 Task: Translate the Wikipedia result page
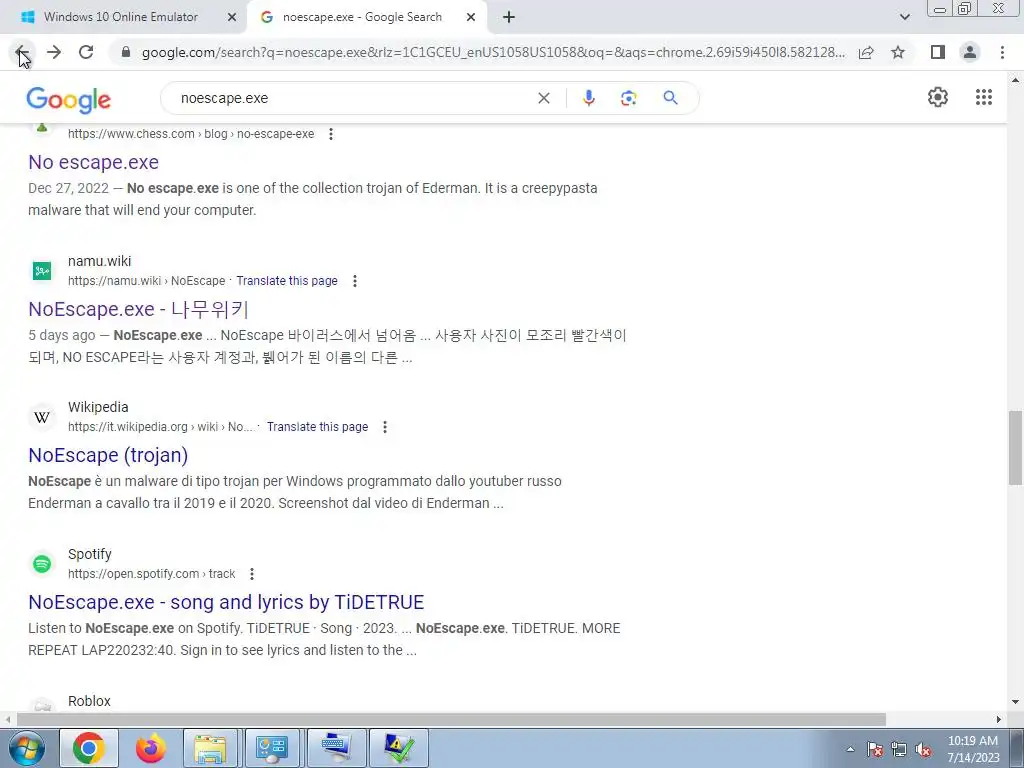pyautogui.click(x=317, y=427)
